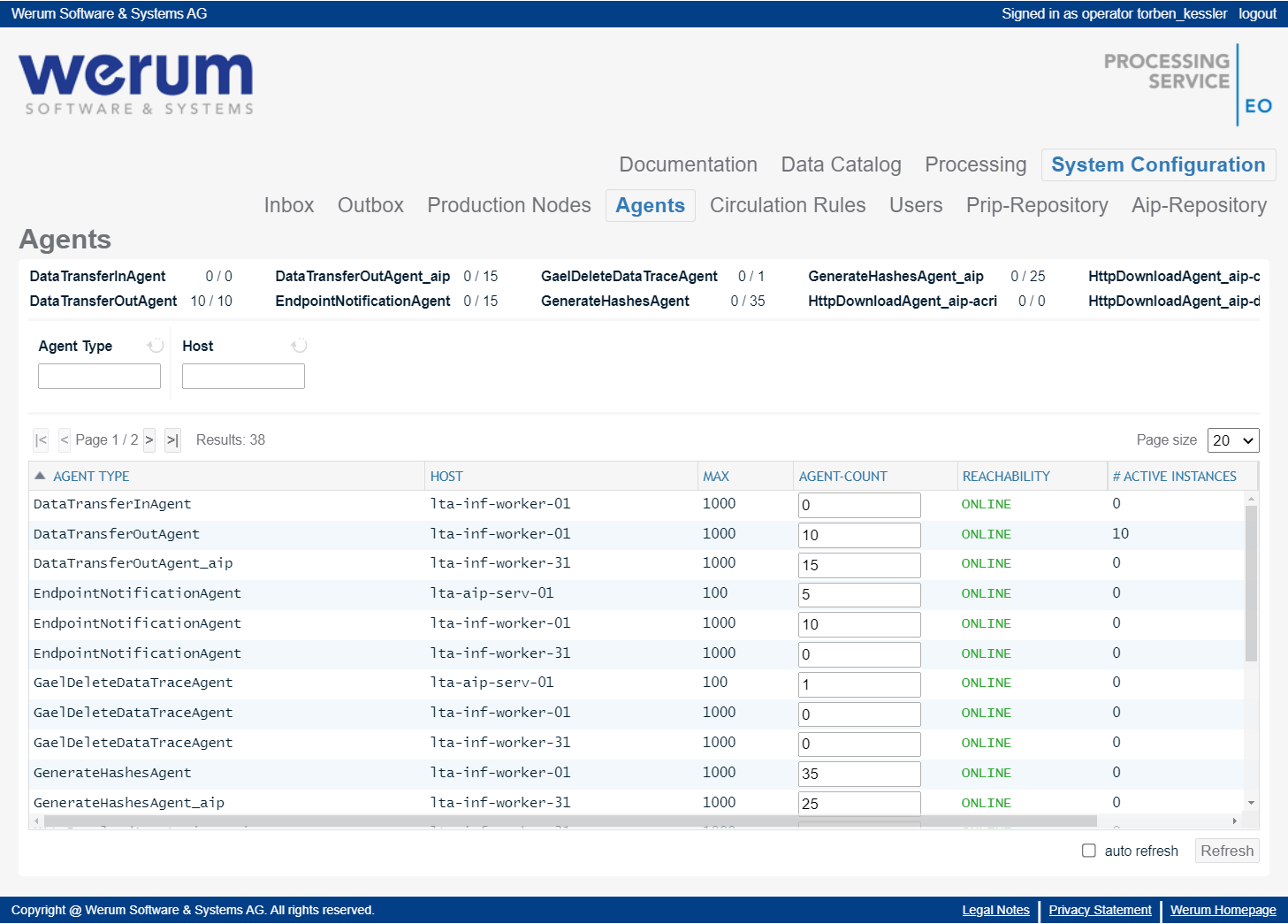This screenshot has height=924, width=1288.
Task: Edit agent count for GenerateHashesAgent row
Action: click(x=859, y=774)
